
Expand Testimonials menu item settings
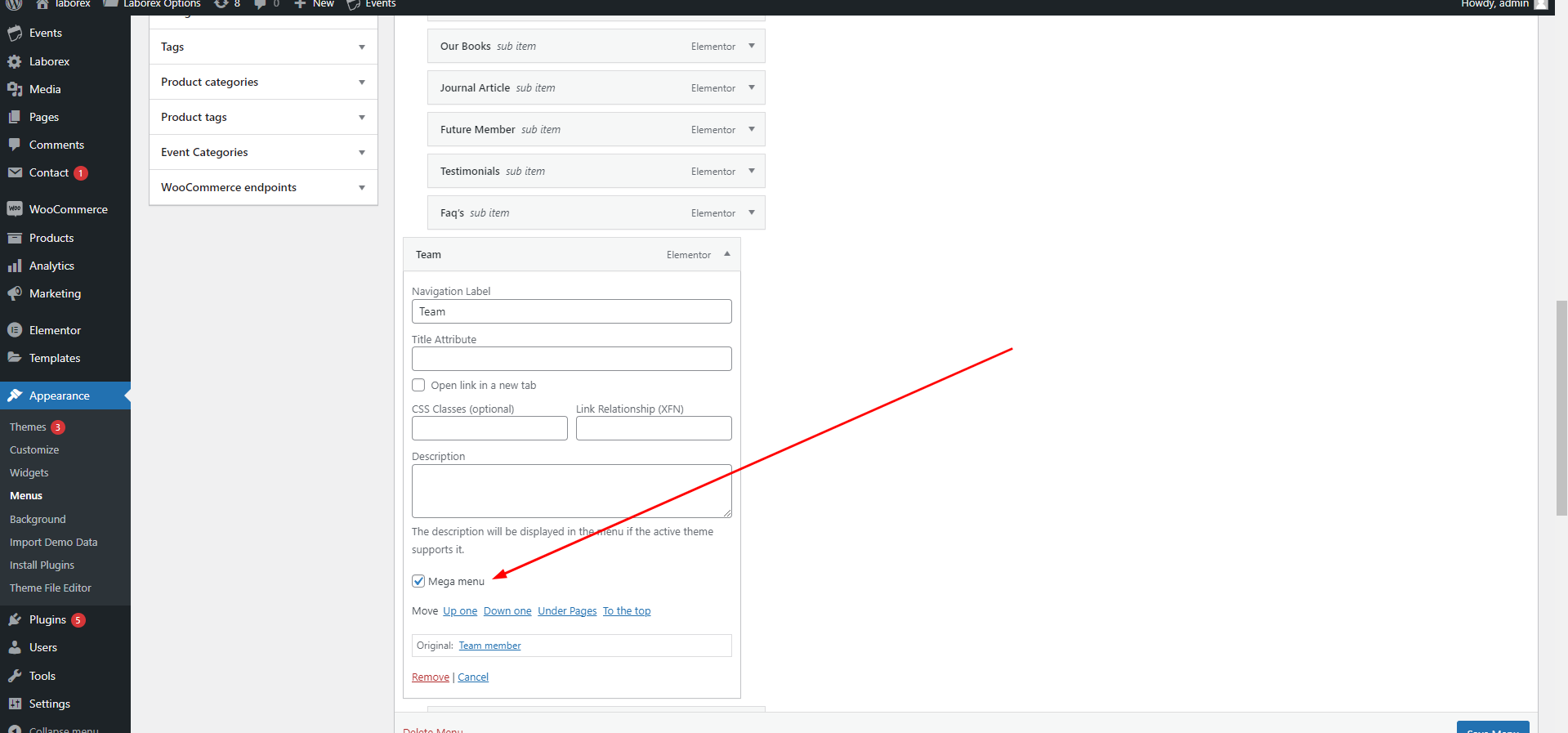752,171
